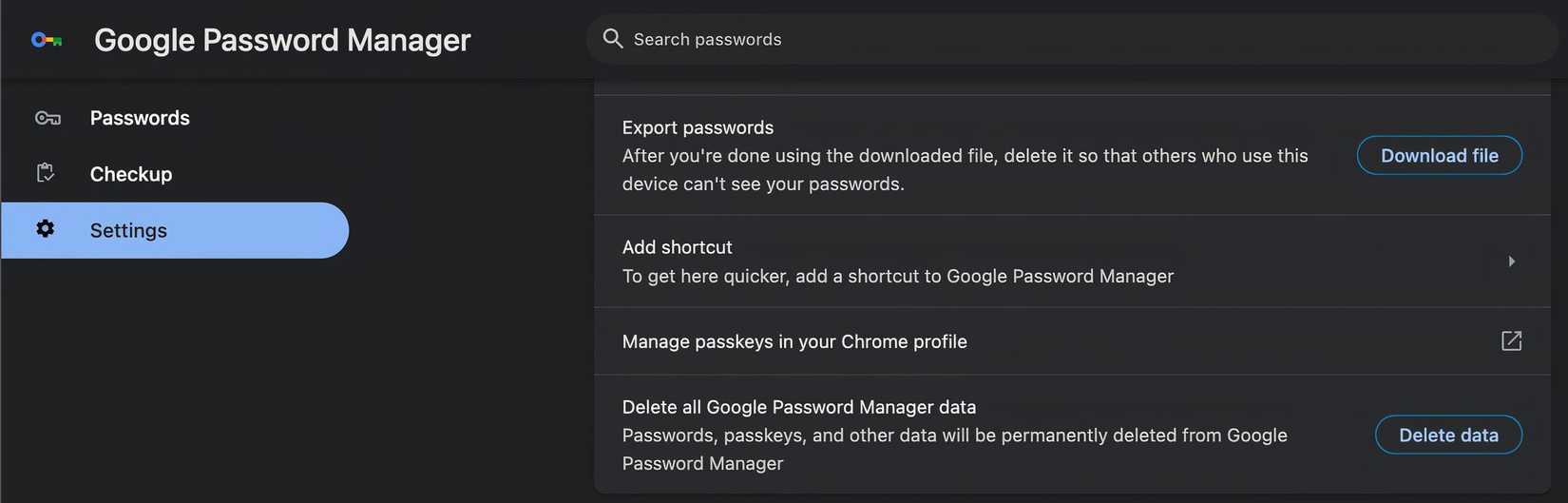Click the magnifier icon in search bar

click(613, 39)
